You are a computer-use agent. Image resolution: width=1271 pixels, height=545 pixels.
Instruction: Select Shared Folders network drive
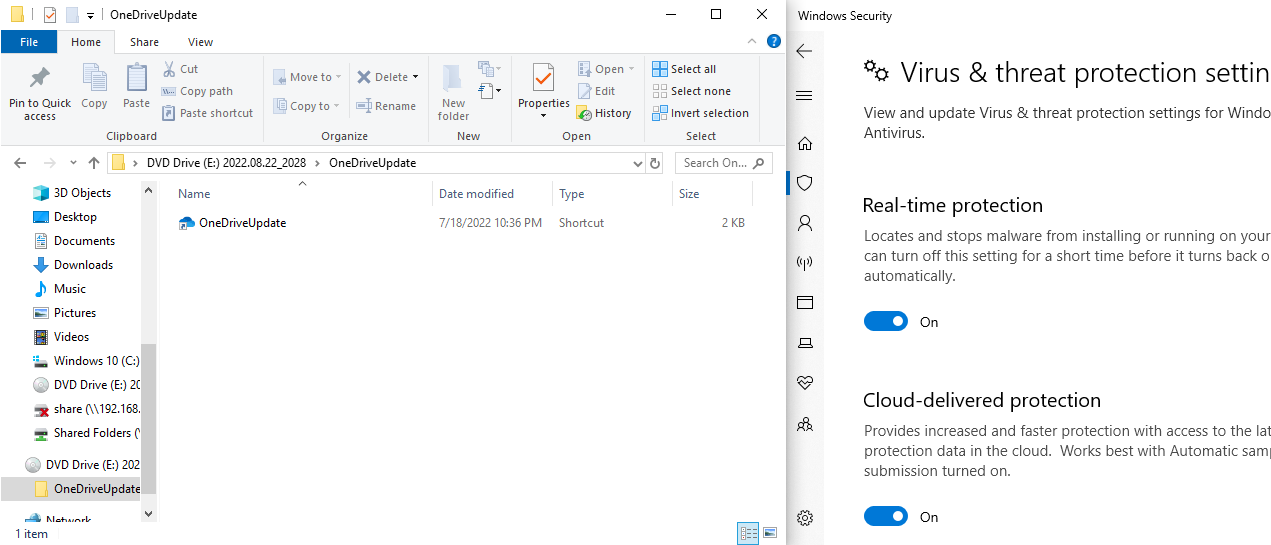click(86, 433)
